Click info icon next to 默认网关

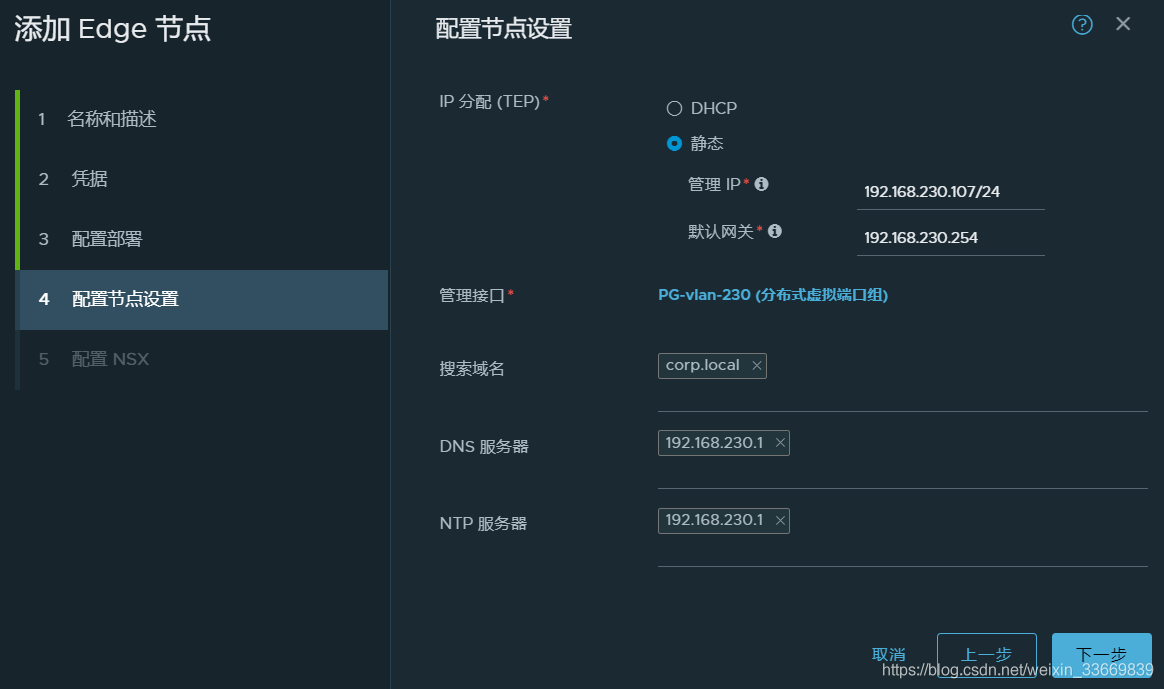click(774, 231)
